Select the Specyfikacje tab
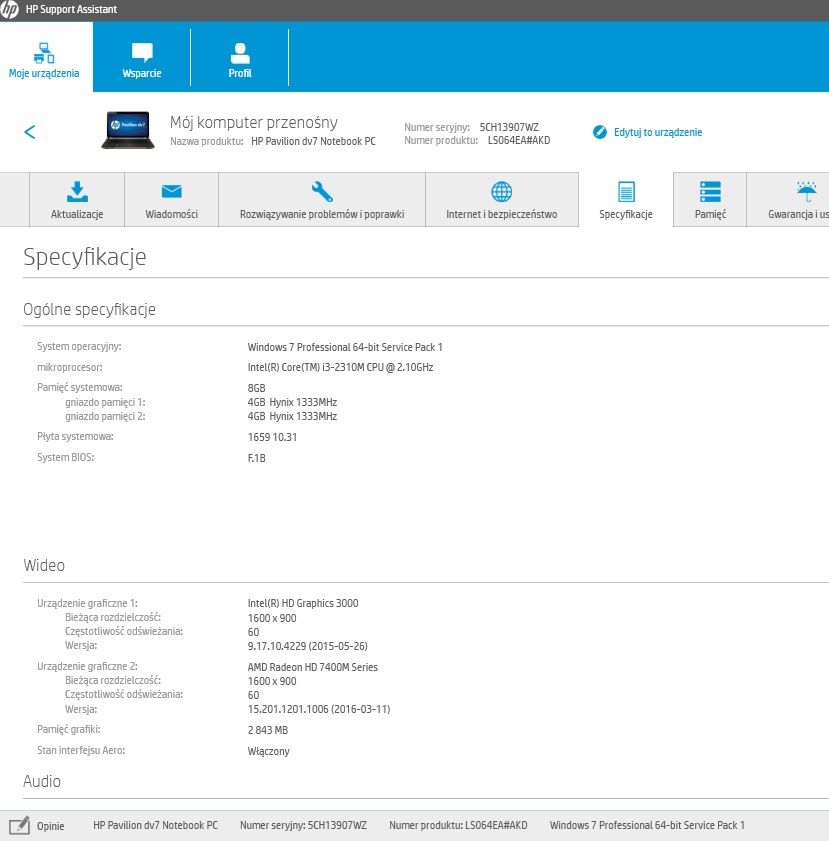This screenshot has width=829, height=841. 626,200
